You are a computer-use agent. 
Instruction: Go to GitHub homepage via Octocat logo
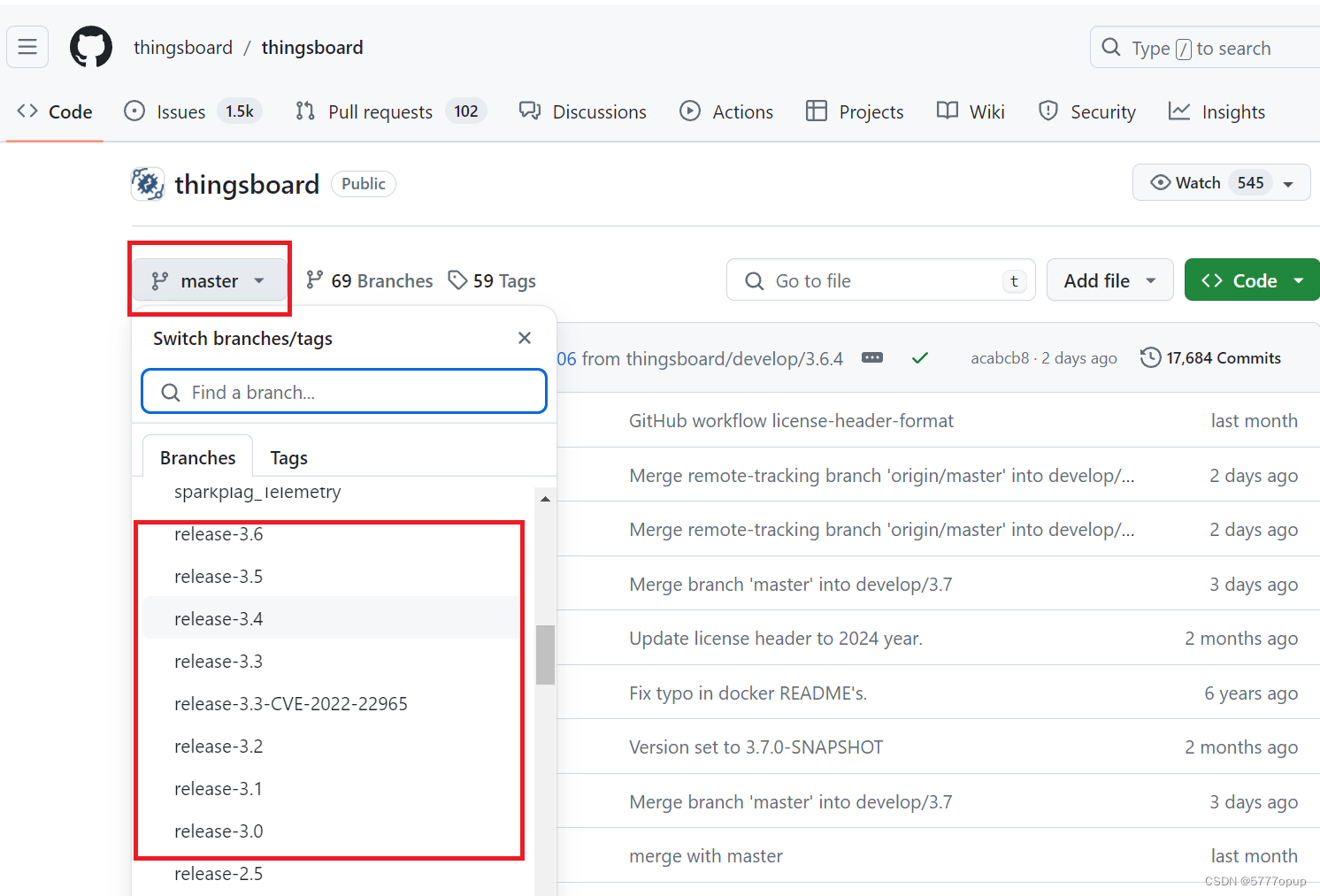point(91,47)
